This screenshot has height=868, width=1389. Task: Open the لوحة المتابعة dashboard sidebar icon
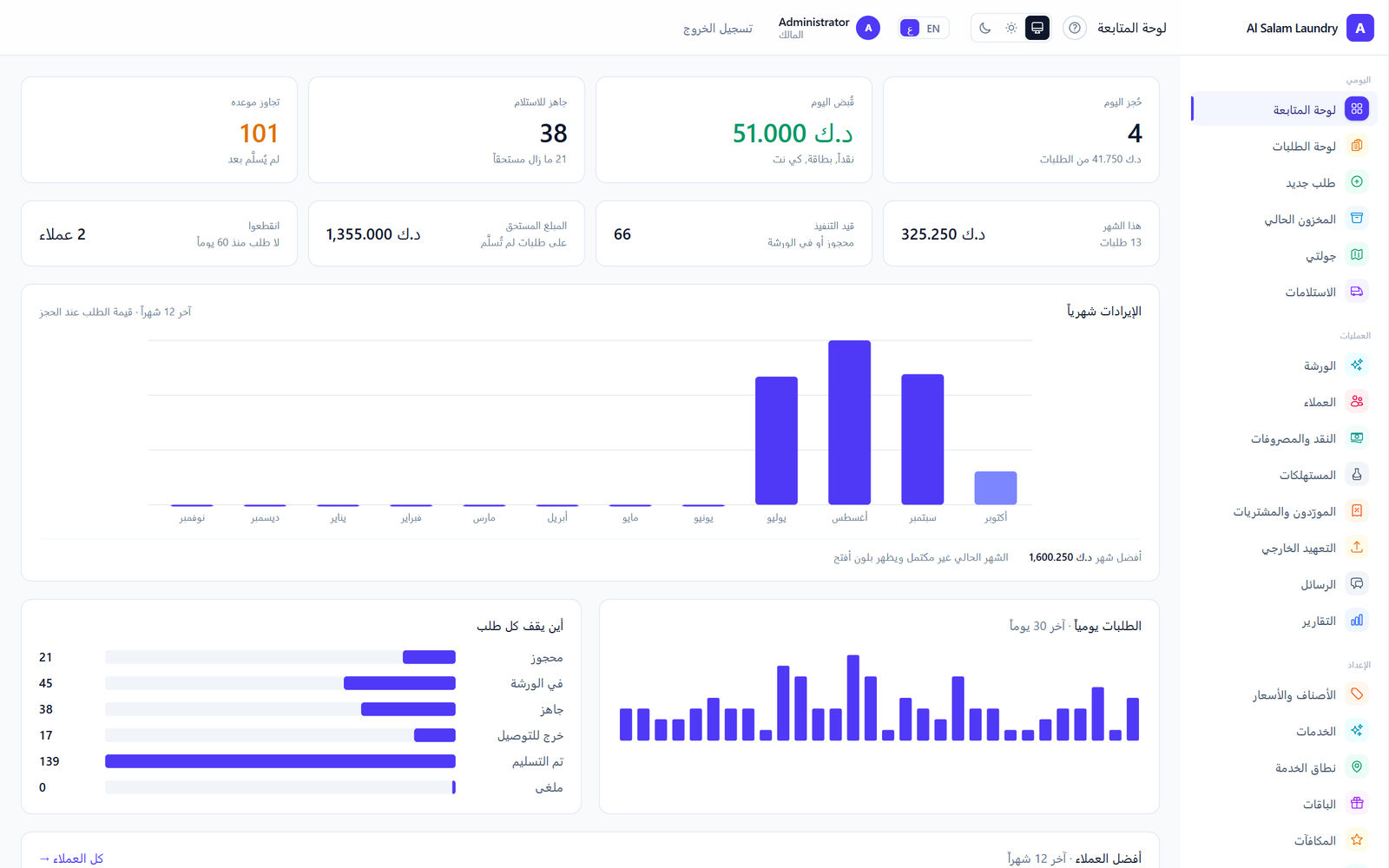pos(1356,108)
